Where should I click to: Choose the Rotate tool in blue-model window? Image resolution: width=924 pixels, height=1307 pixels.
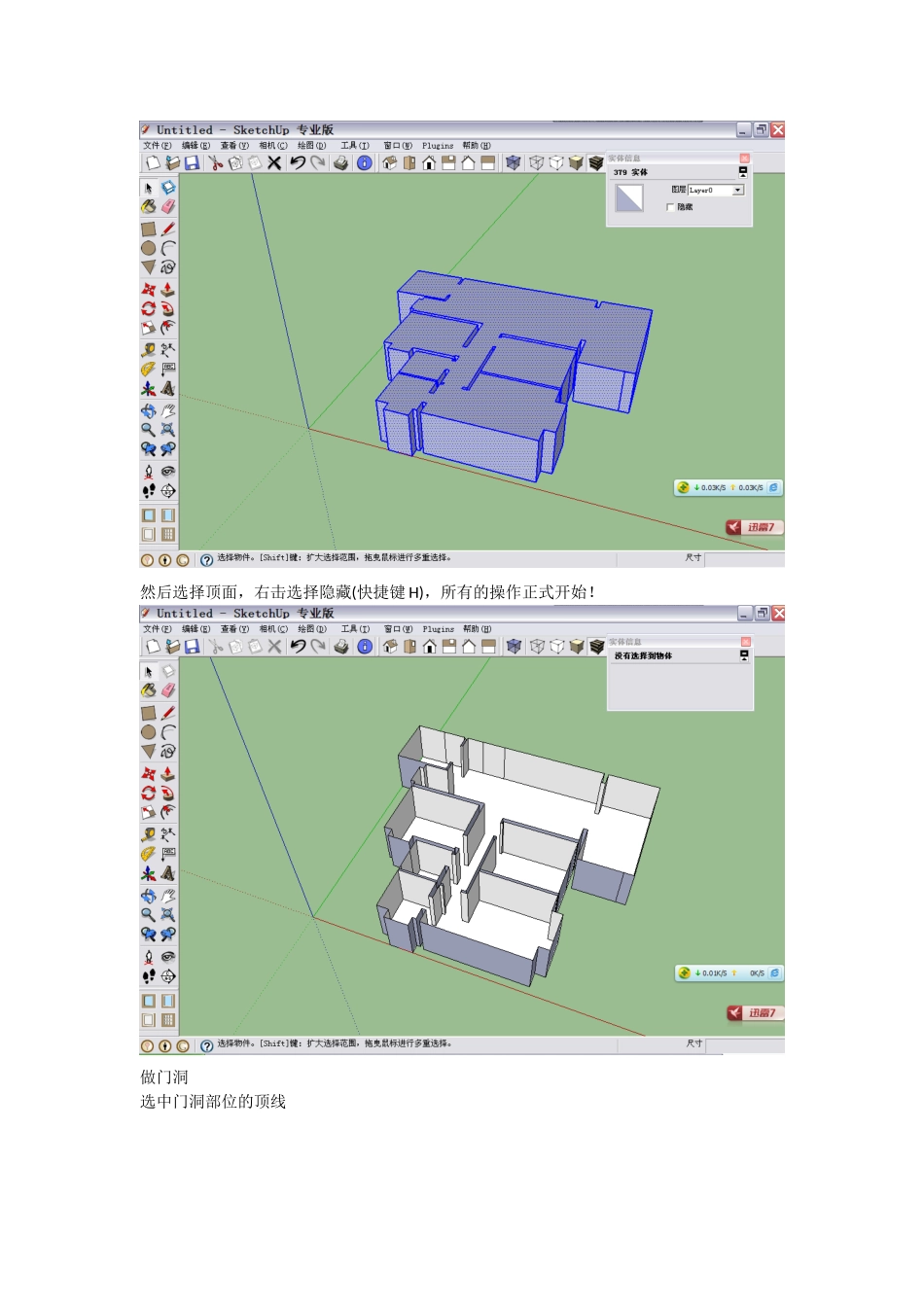[x=149, y=308]
